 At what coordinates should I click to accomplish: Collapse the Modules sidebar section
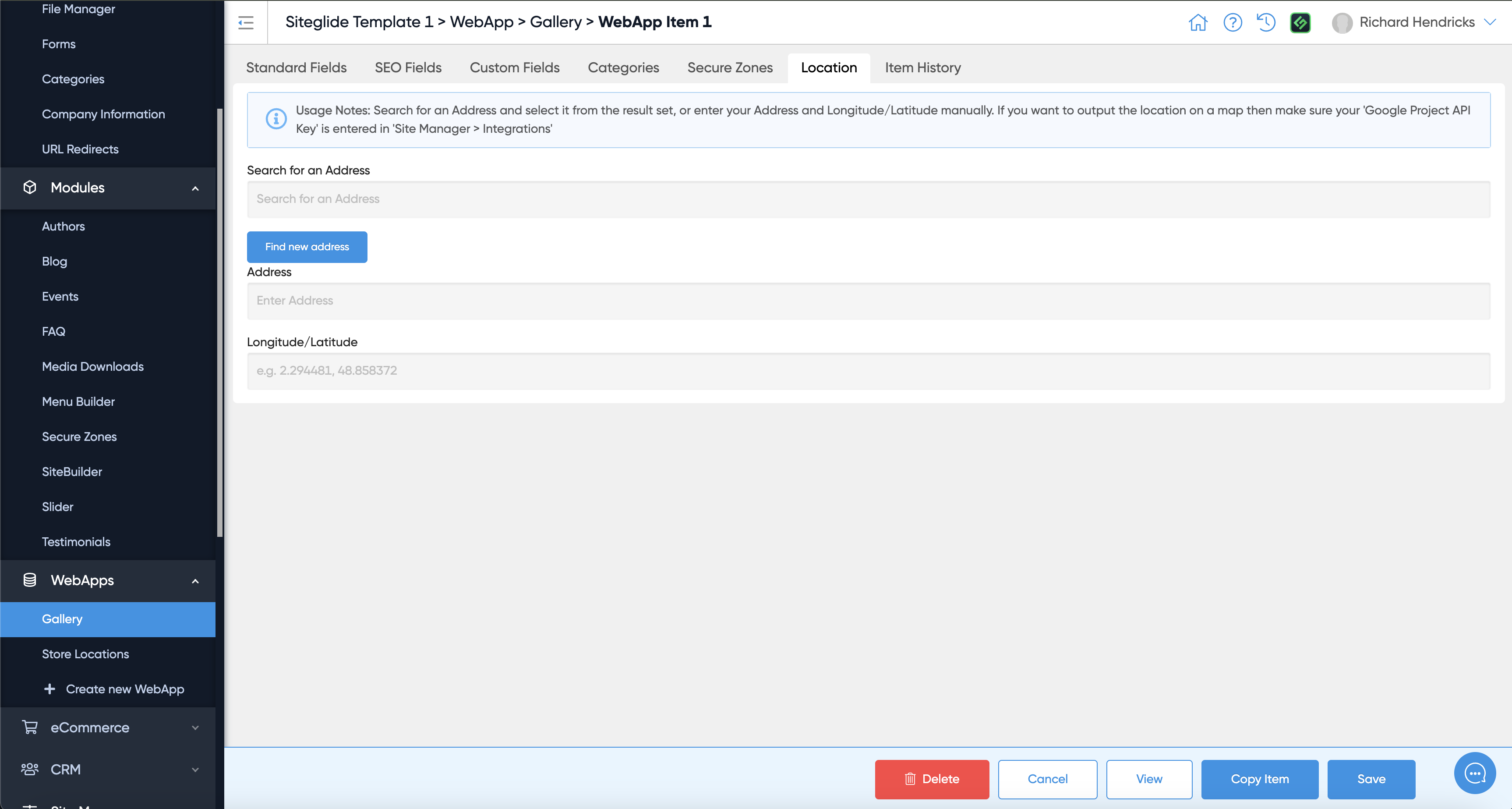[x=195, y=188]
